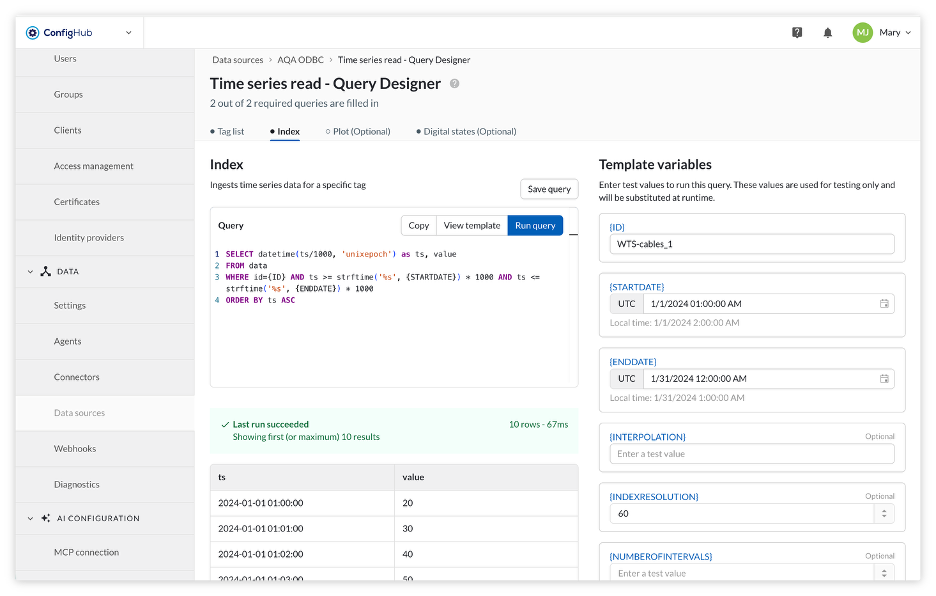Click the INTERPOLATION test value field
936x596 pixels.
point(752,454)
